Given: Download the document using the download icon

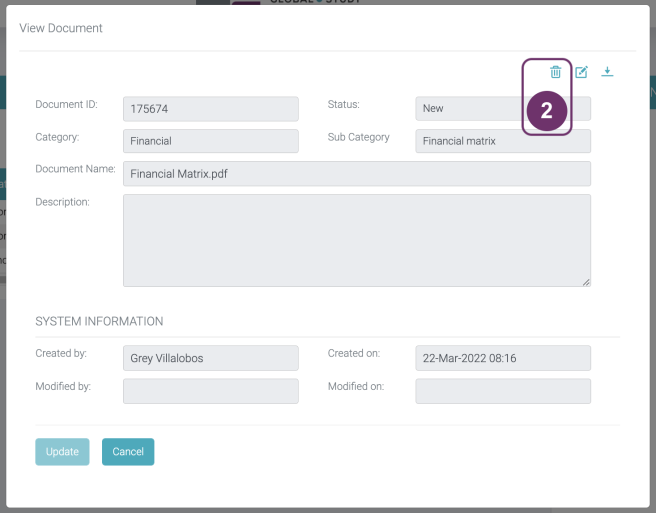Looking at the screenshot, I should pos(607,72).
